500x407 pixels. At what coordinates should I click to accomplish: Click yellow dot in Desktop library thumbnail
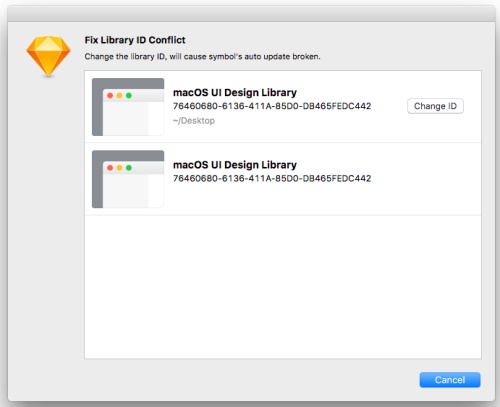119,96
